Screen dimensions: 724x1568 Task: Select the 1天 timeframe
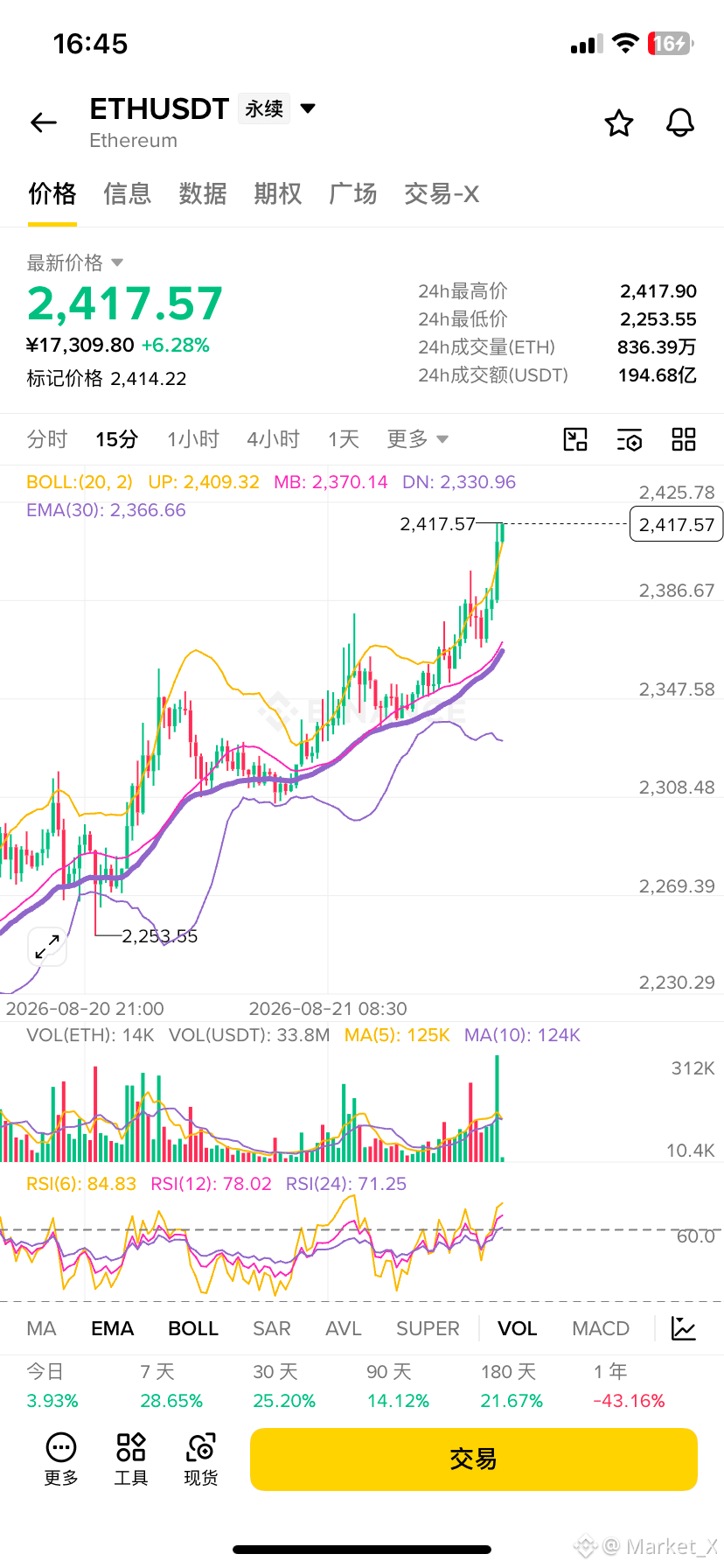point(344,439)
